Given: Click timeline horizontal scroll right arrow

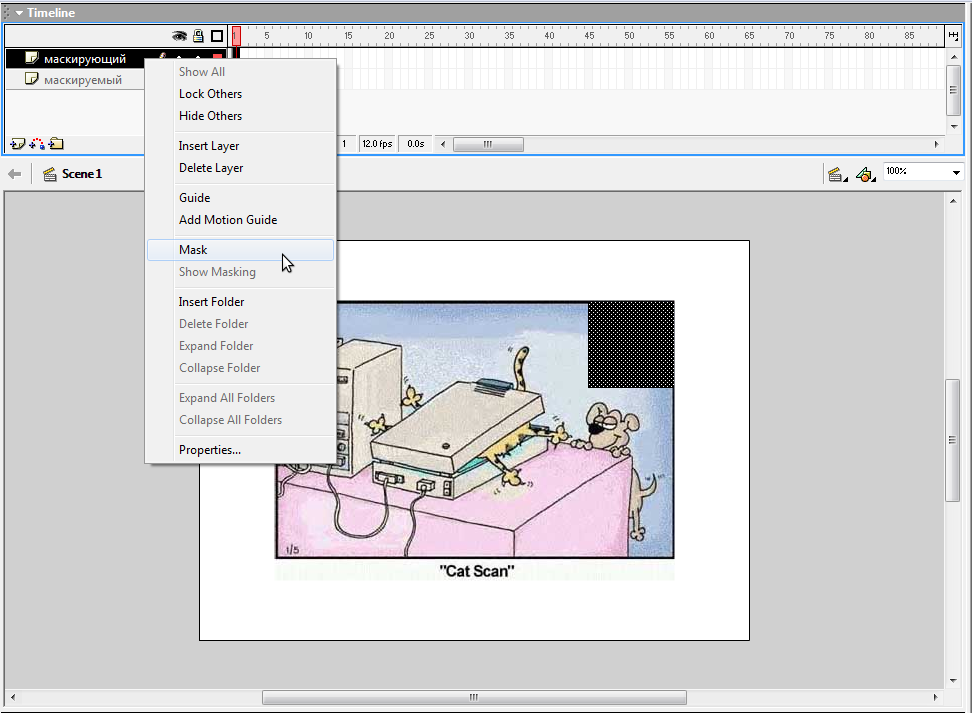Looking at the screenshot, I should [936, 144].
